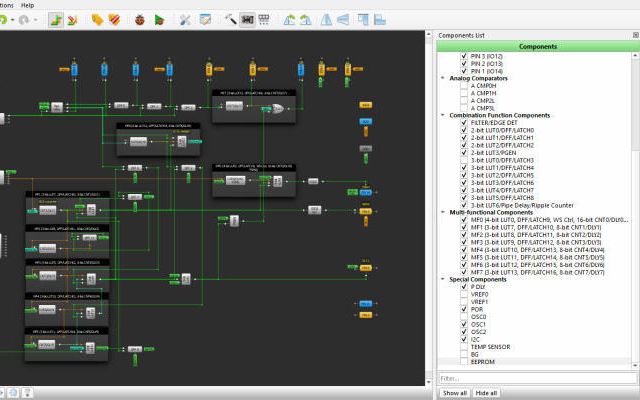Click the orange label tag icon

[97, 19]
